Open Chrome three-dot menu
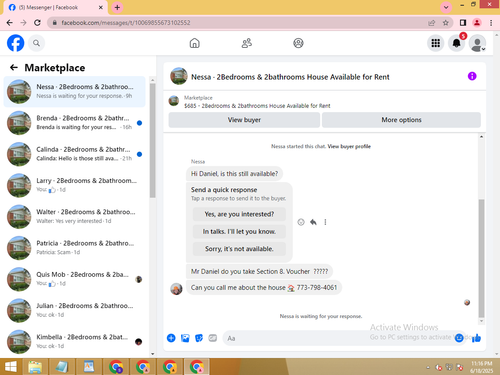This screenshot has width=500, height=375. [x=491, y=23]
